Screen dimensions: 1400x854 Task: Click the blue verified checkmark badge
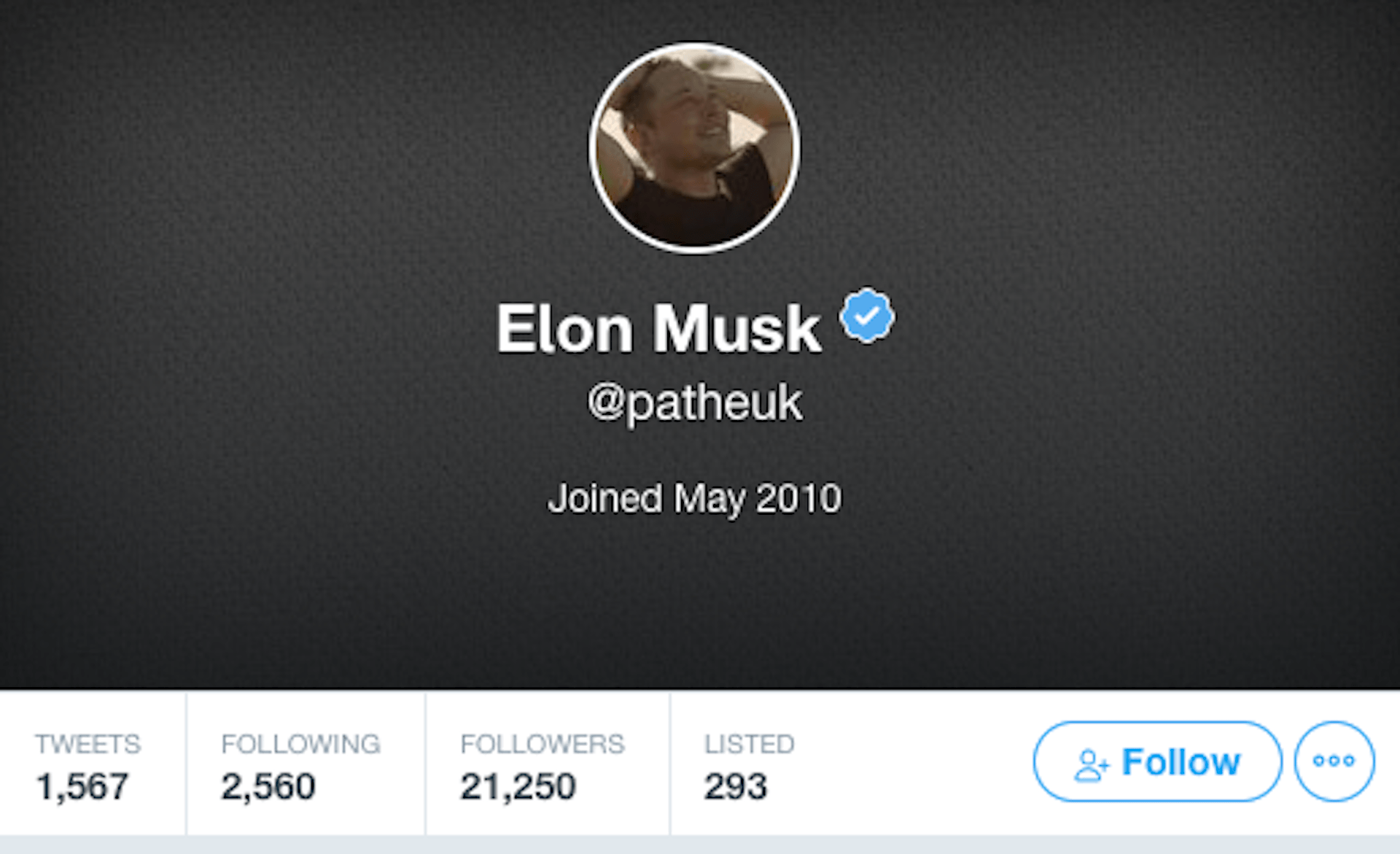coord(866,315)
